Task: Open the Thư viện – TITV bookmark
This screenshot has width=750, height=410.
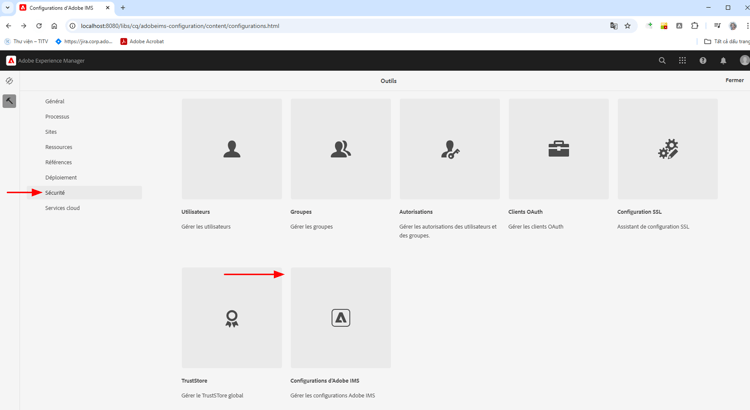Action: point(26,42)
